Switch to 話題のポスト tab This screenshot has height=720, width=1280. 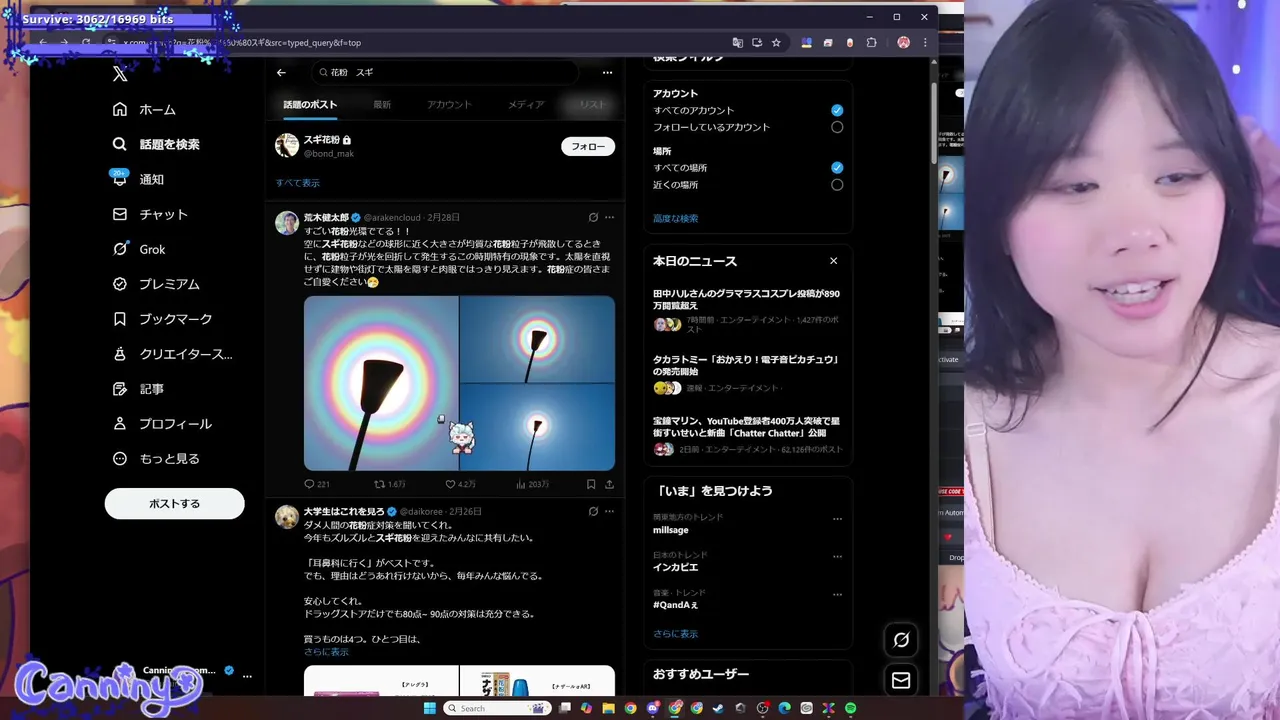pyautogui.click(x=310, y=104)
